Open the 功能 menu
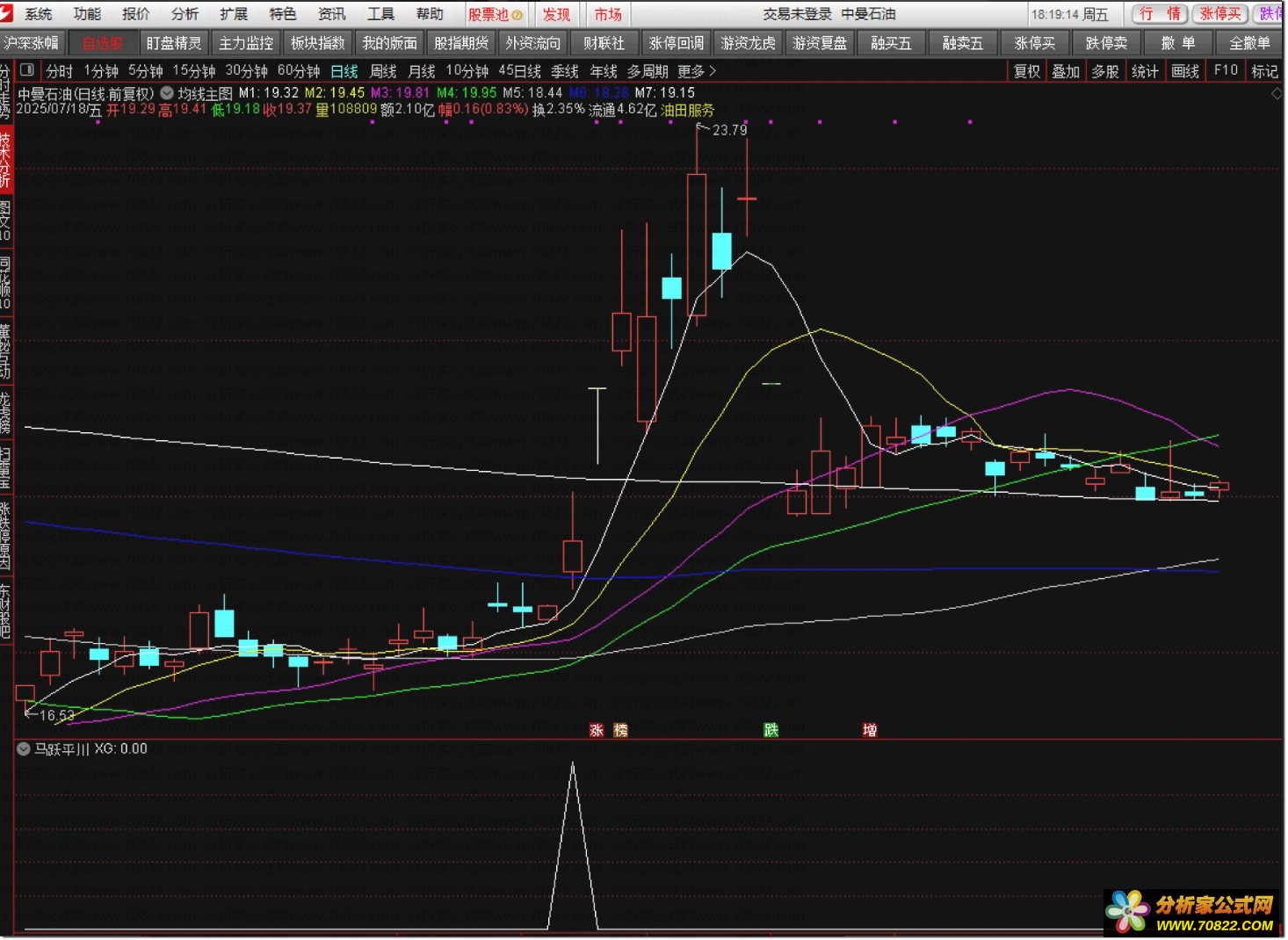Viewport: 1288px width, 940px height. coord(87,14)
